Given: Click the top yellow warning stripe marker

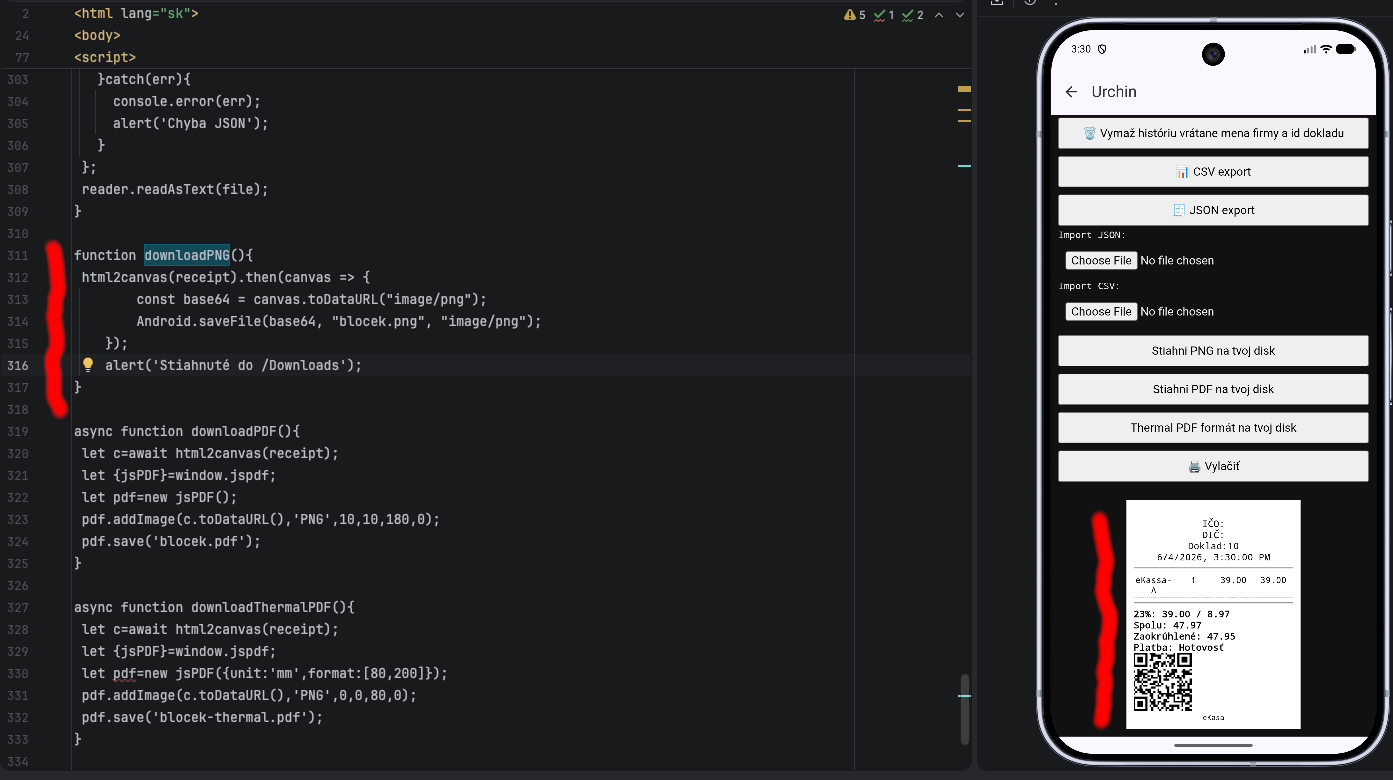Looking at the screenshot, I should pyautogui.click(x=964, y=89).
